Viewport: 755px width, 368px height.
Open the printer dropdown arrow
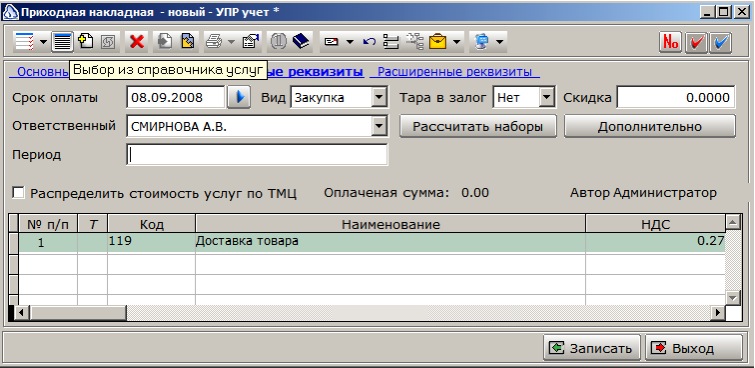pyautogui.click(x=232, y=42)
